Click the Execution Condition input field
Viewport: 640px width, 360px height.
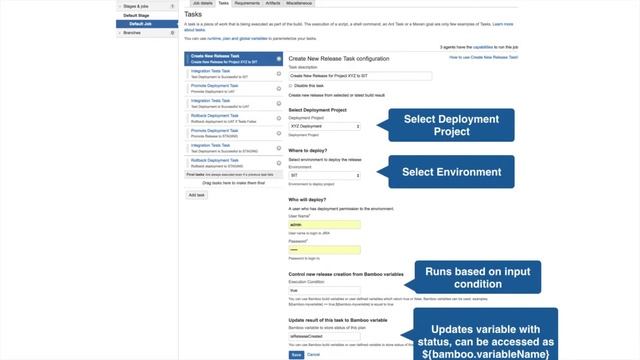tap(324, 291)
